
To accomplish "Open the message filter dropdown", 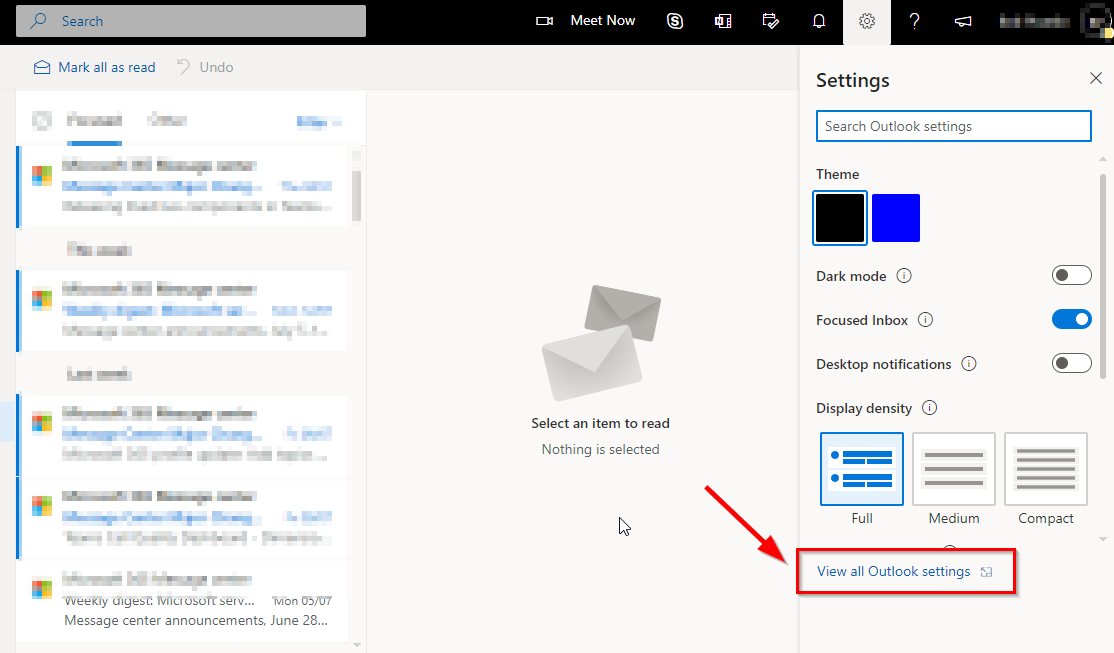I will [x=318, y=120].
